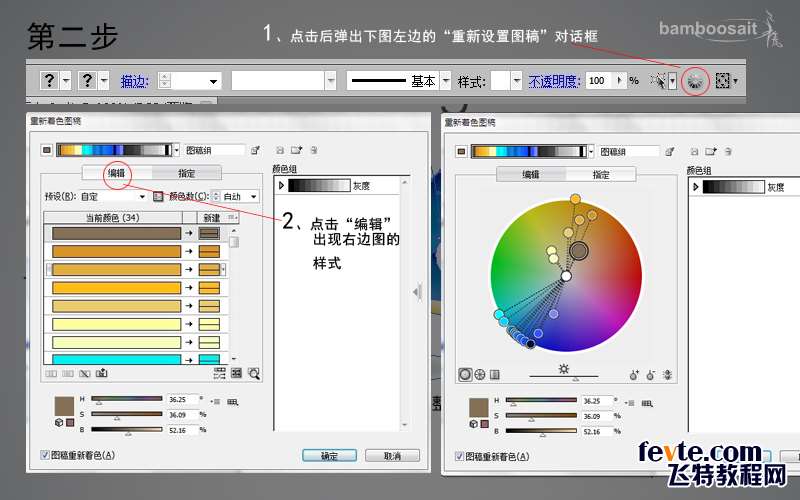Select the white center marker on color wheel
This screenshot has height=500, width=800.
(x=566, y=276)
